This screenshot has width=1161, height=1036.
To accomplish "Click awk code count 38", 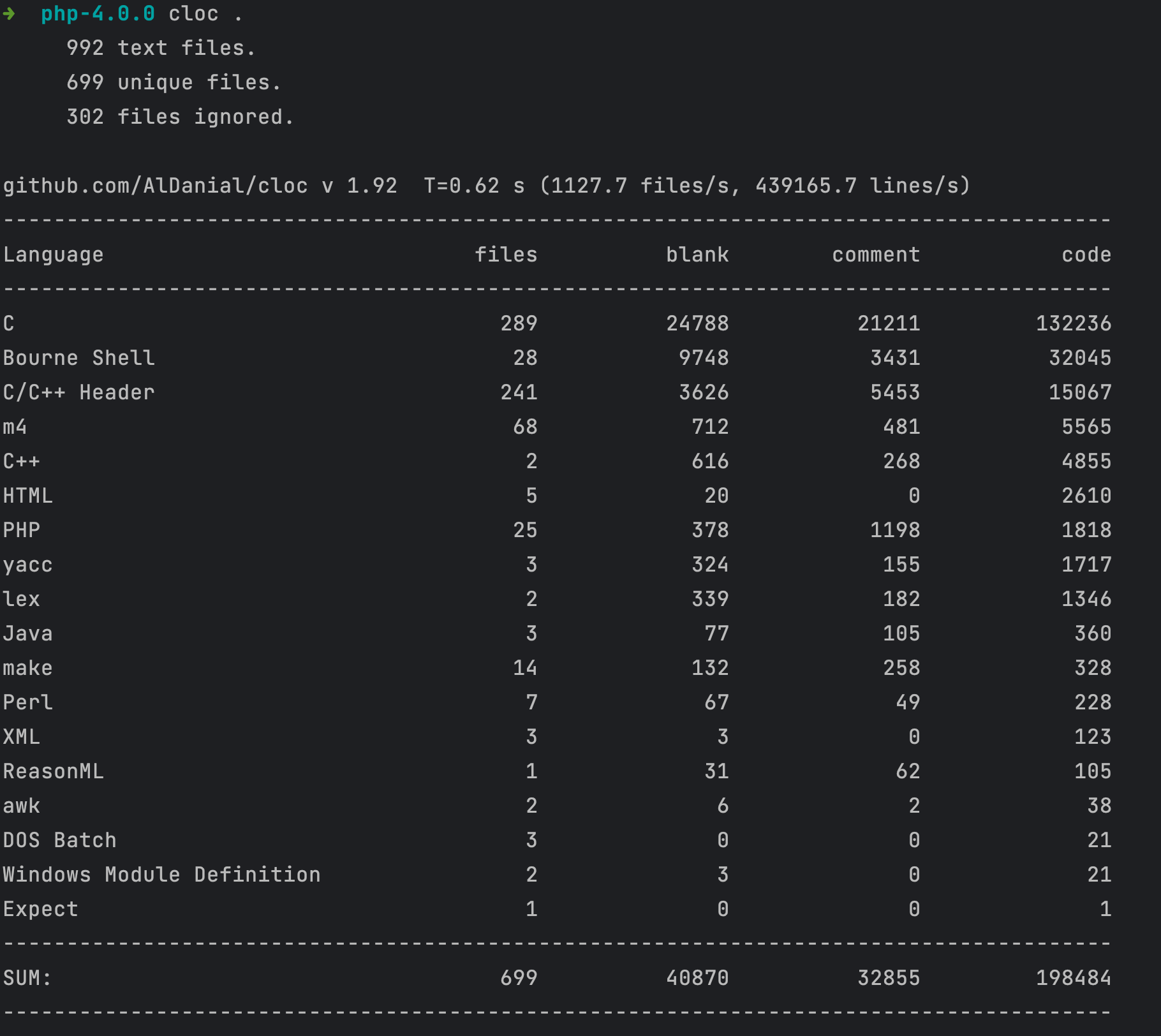I will click(x=1099, y=806).
